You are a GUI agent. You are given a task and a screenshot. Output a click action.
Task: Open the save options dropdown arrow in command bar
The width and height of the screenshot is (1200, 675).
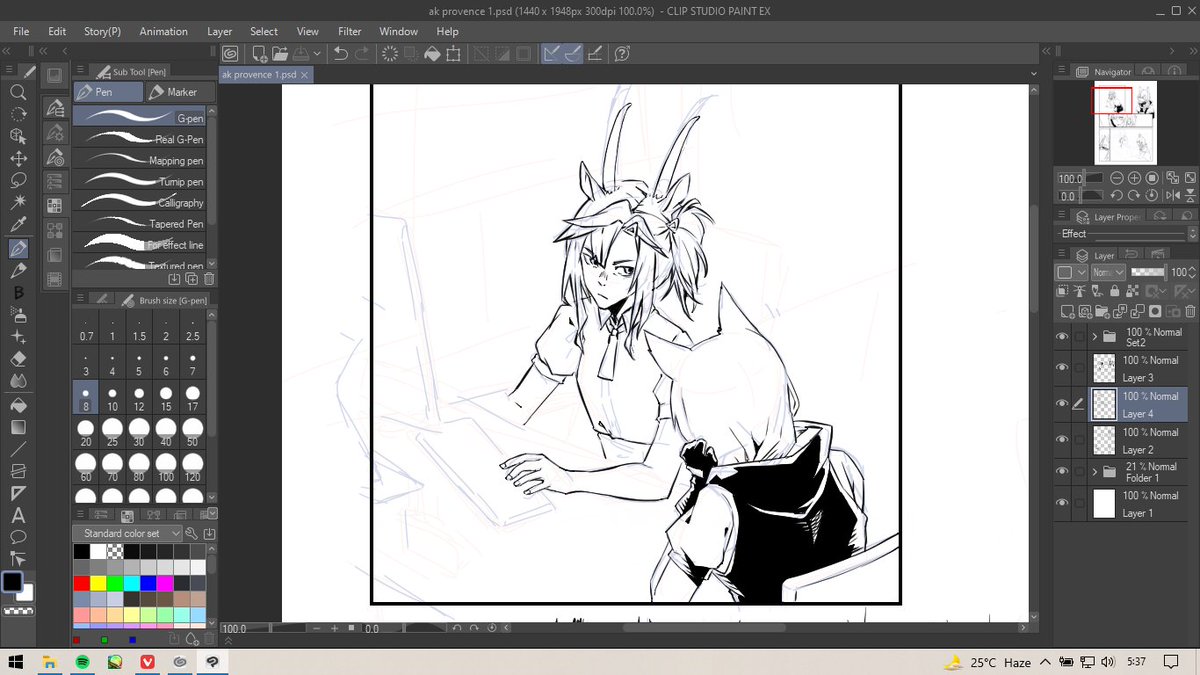coord(317,54)
